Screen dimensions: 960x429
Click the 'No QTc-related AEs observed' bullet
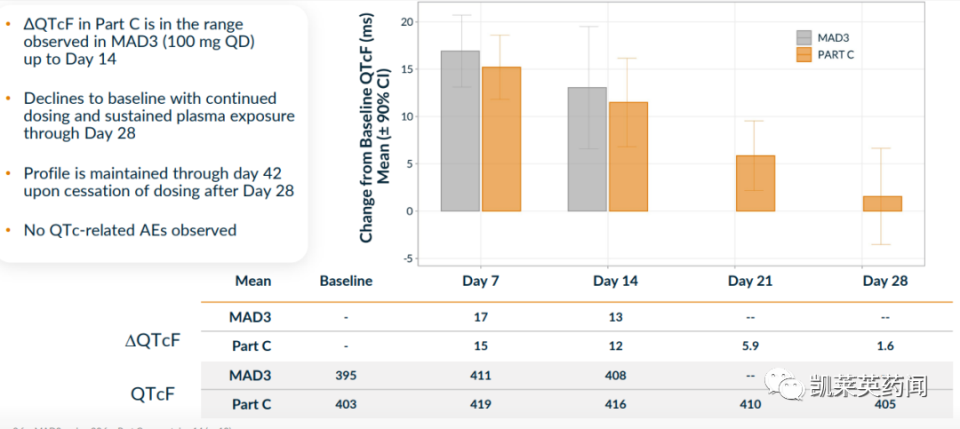pos(130,230)
